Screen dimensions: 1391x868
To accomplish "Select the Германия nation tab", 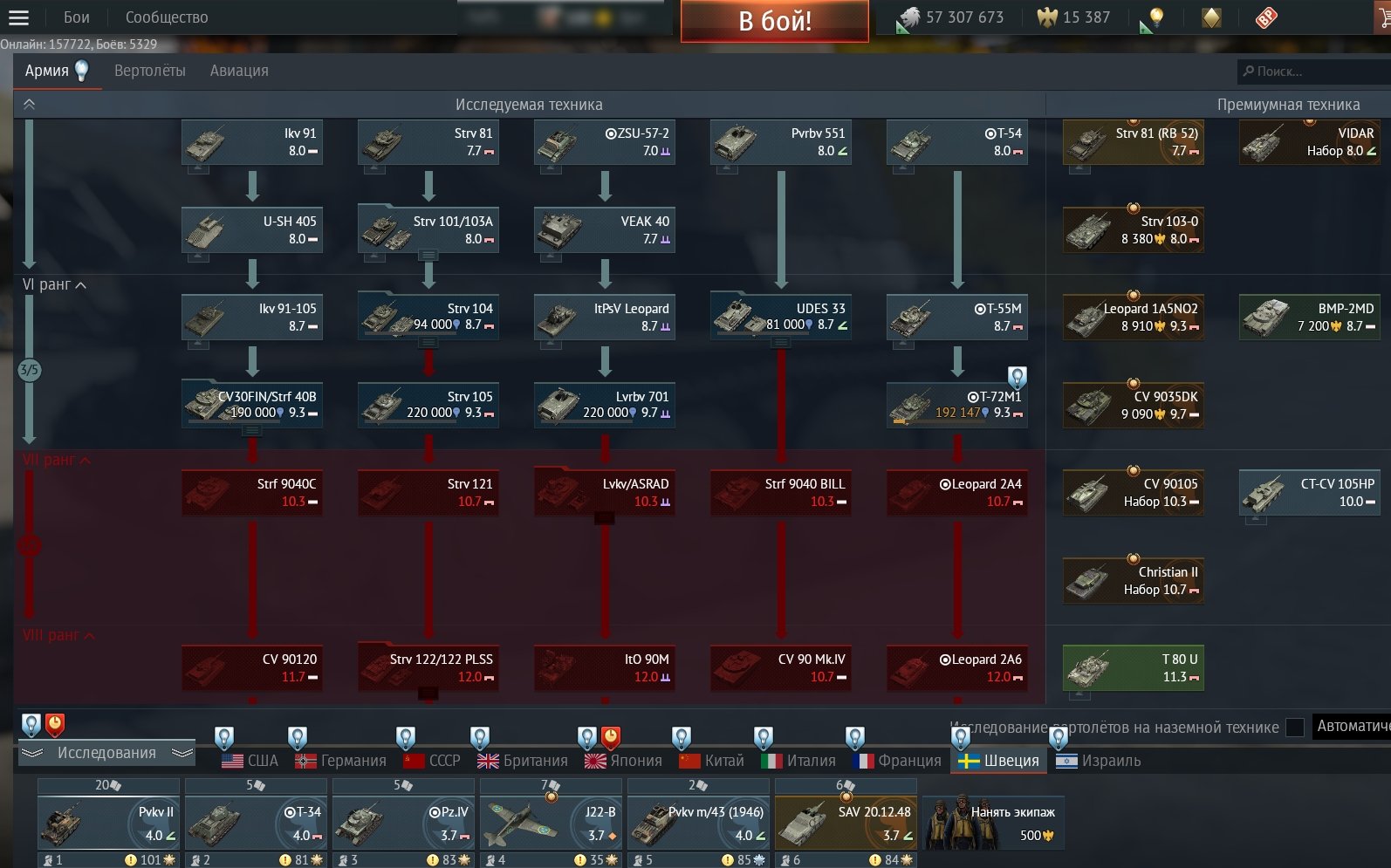I will (341, 761).
